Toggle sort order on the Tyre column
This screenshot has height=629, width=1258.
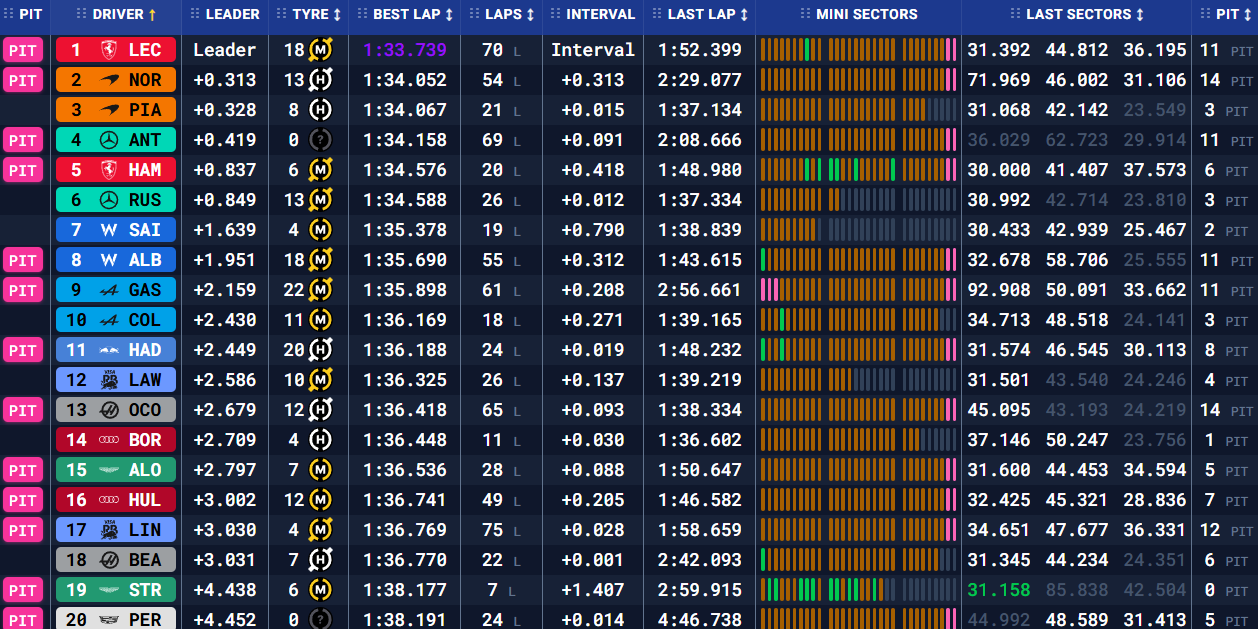pos(337,15)
